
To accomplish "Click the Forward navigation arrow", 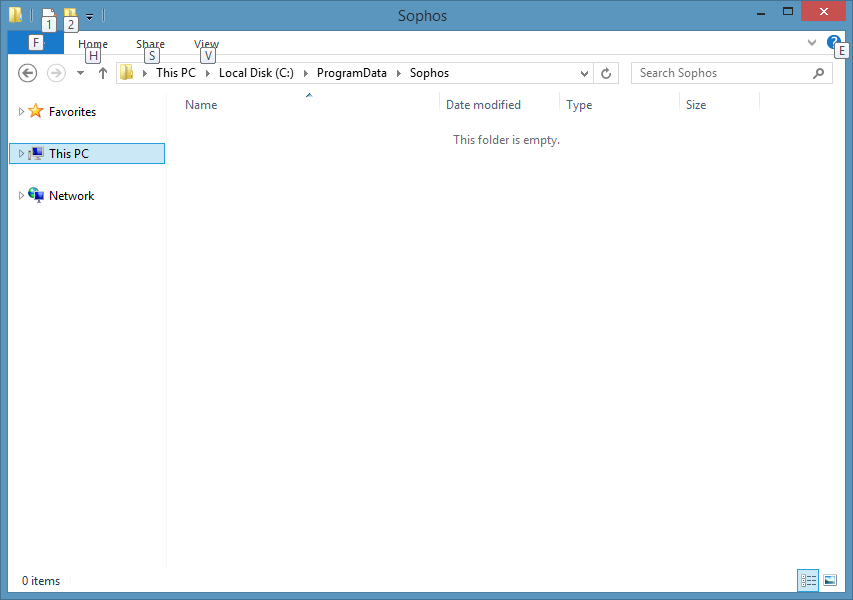I will tap(56, 73).
